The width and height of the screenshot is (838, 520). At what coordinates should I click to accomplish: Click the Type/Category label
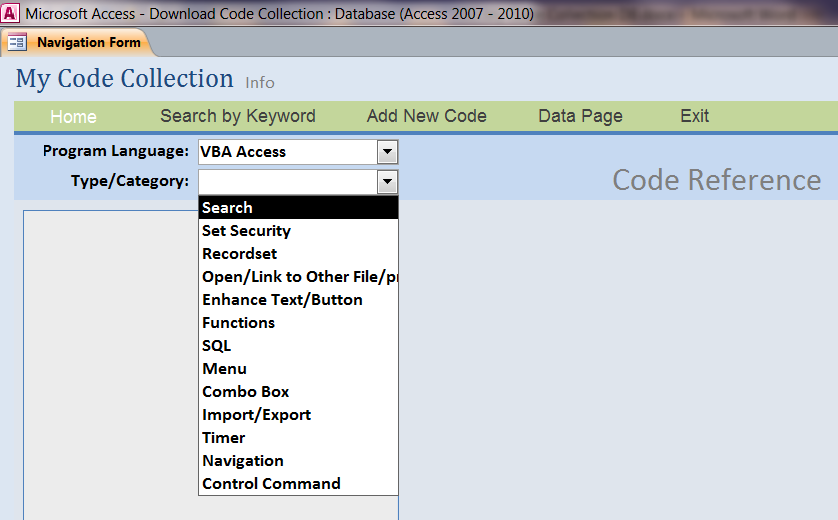coord(130,181)
